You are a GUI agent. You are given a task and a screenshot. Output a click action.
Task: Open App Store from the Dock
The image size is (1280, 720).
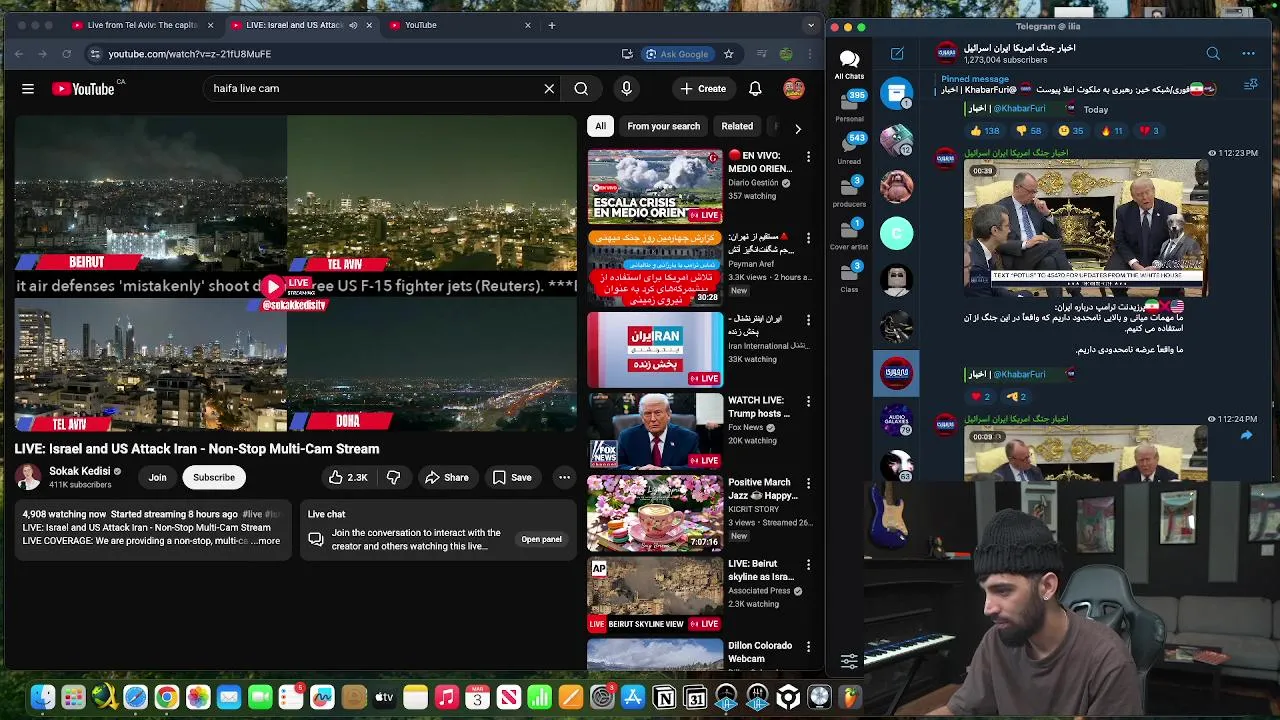[x=633, y=697]
